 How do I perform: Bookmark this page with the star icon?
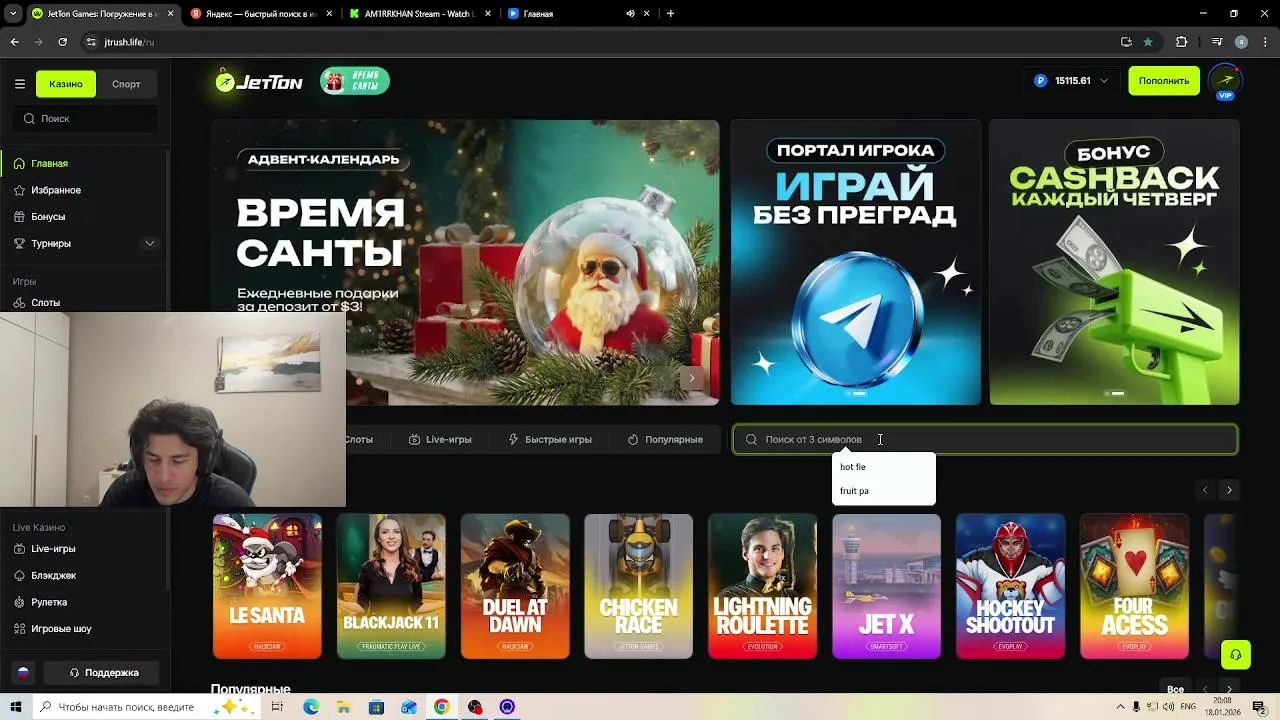click(1148, 42)
